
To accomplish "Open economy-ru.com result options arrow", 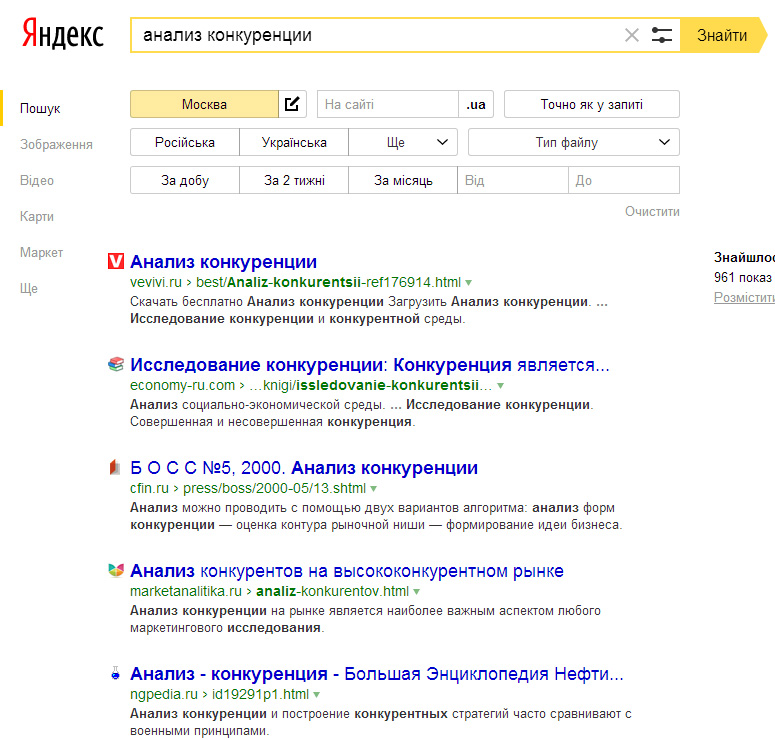I will [x=500, y=386].
